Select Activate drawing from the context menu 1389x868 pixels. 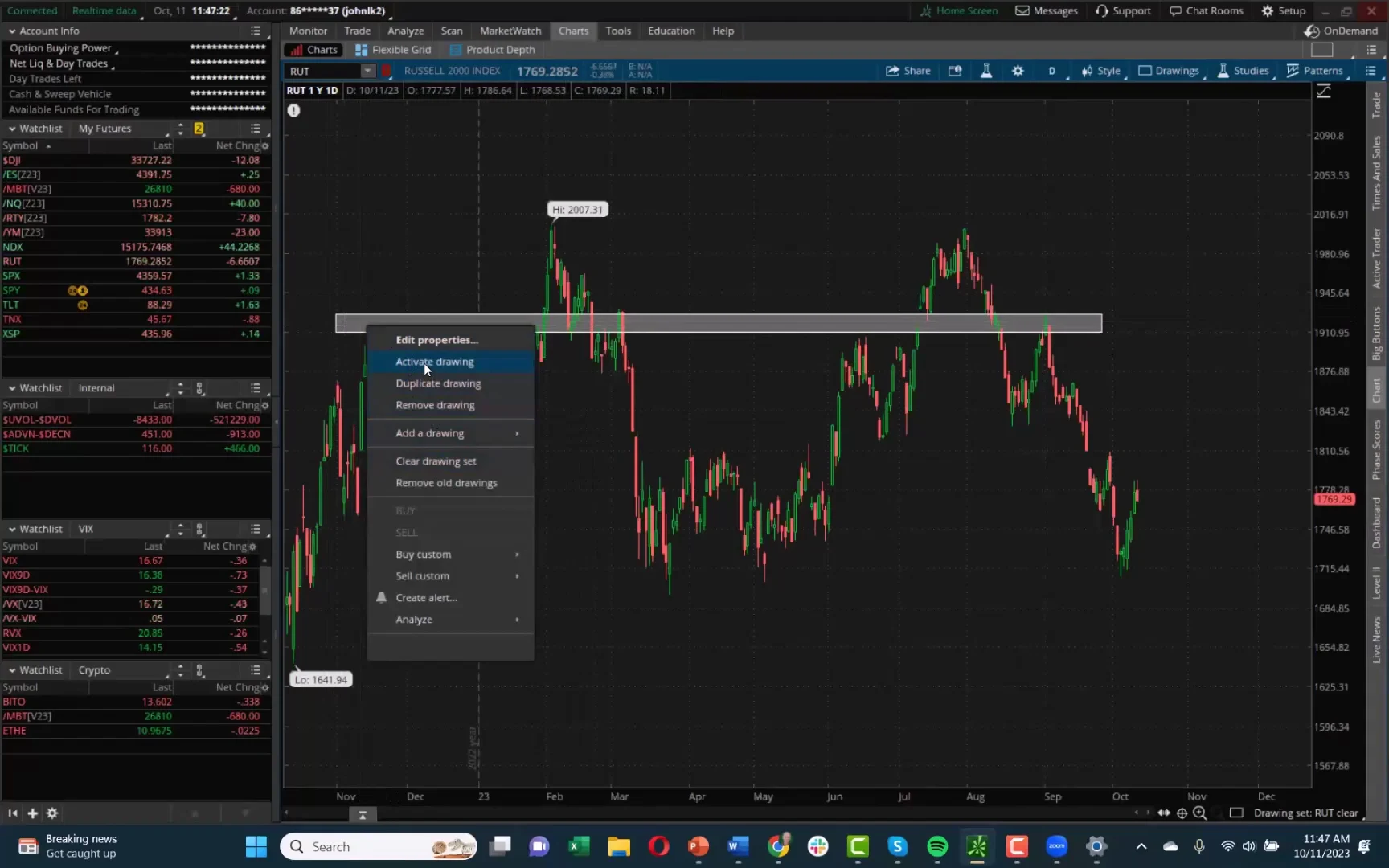(451, 362)
